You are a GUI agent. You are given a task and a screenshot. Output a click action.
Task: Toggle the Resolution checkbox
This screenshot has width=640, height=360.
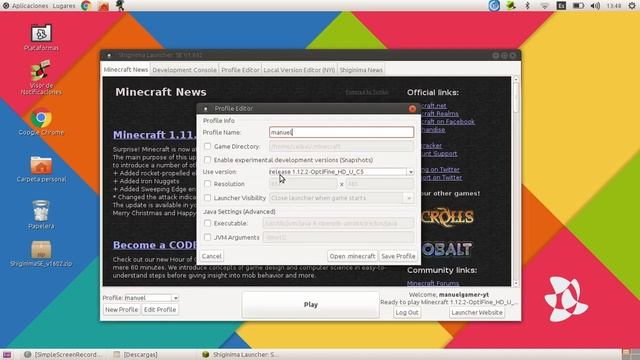click(207, 184)
